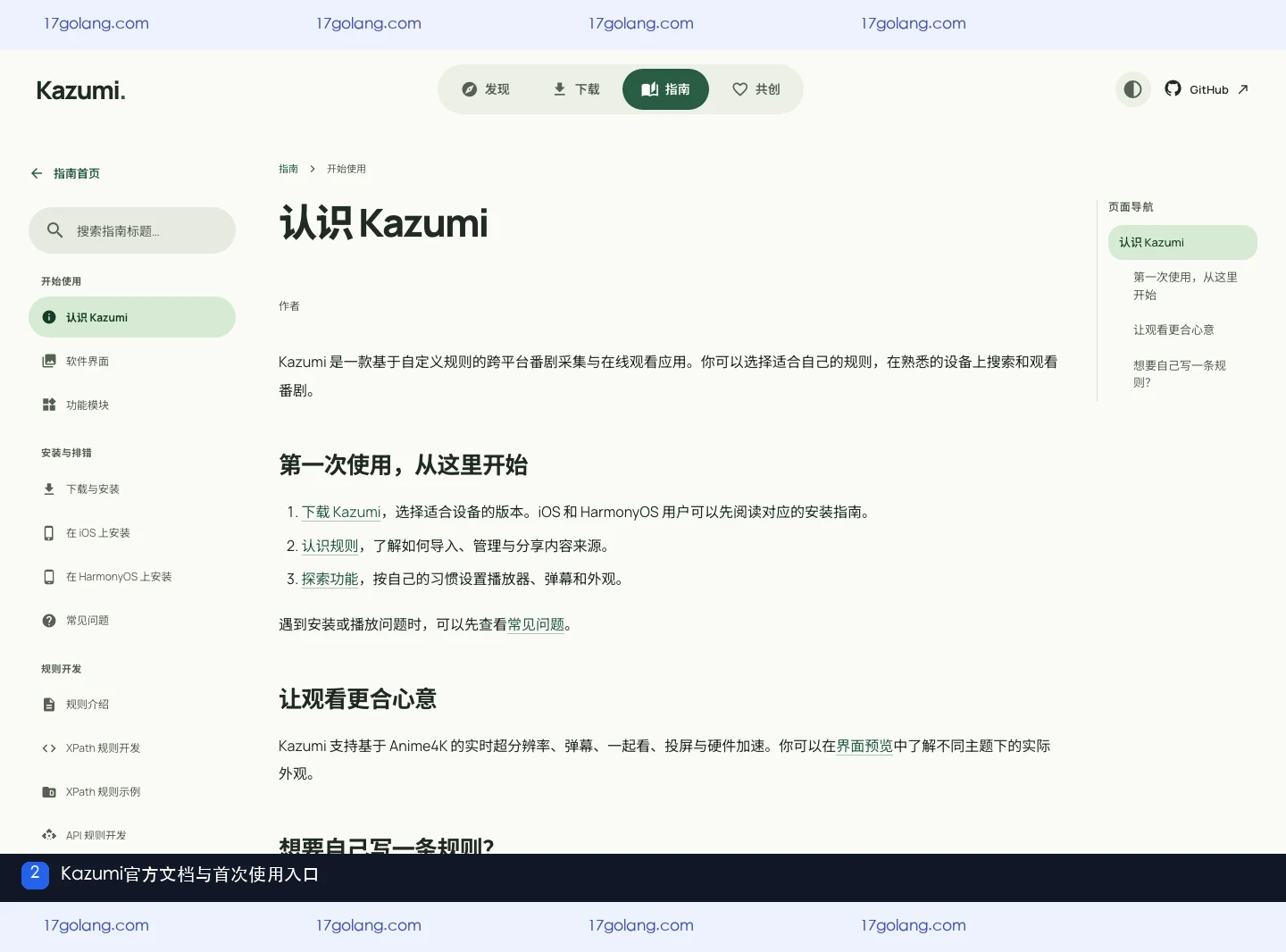1286x952 pixels.
Task: Click the compass icon beside 发现
Action: tap(470, 89)
